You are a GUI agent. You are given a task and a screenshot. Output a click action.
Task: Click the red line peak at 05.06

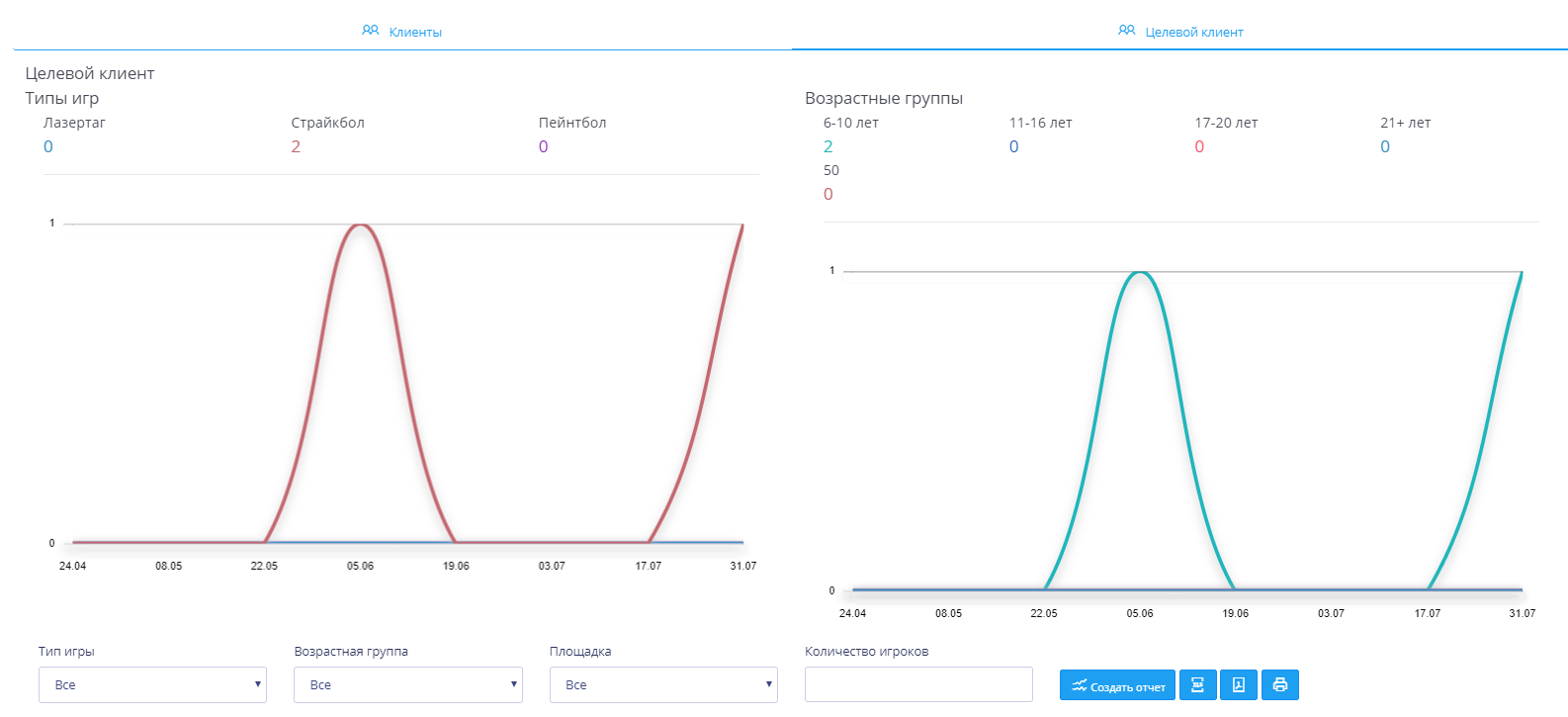click(x=361, y=225)
